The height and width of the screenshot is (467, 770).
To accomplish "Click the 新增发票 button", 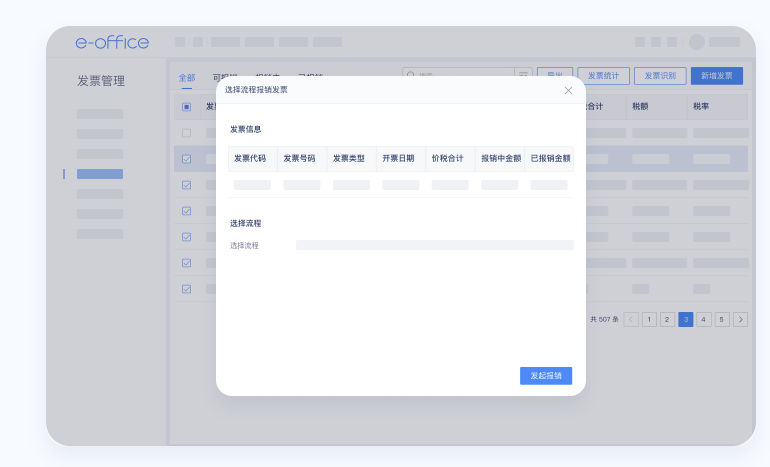I will pos(716,76).
